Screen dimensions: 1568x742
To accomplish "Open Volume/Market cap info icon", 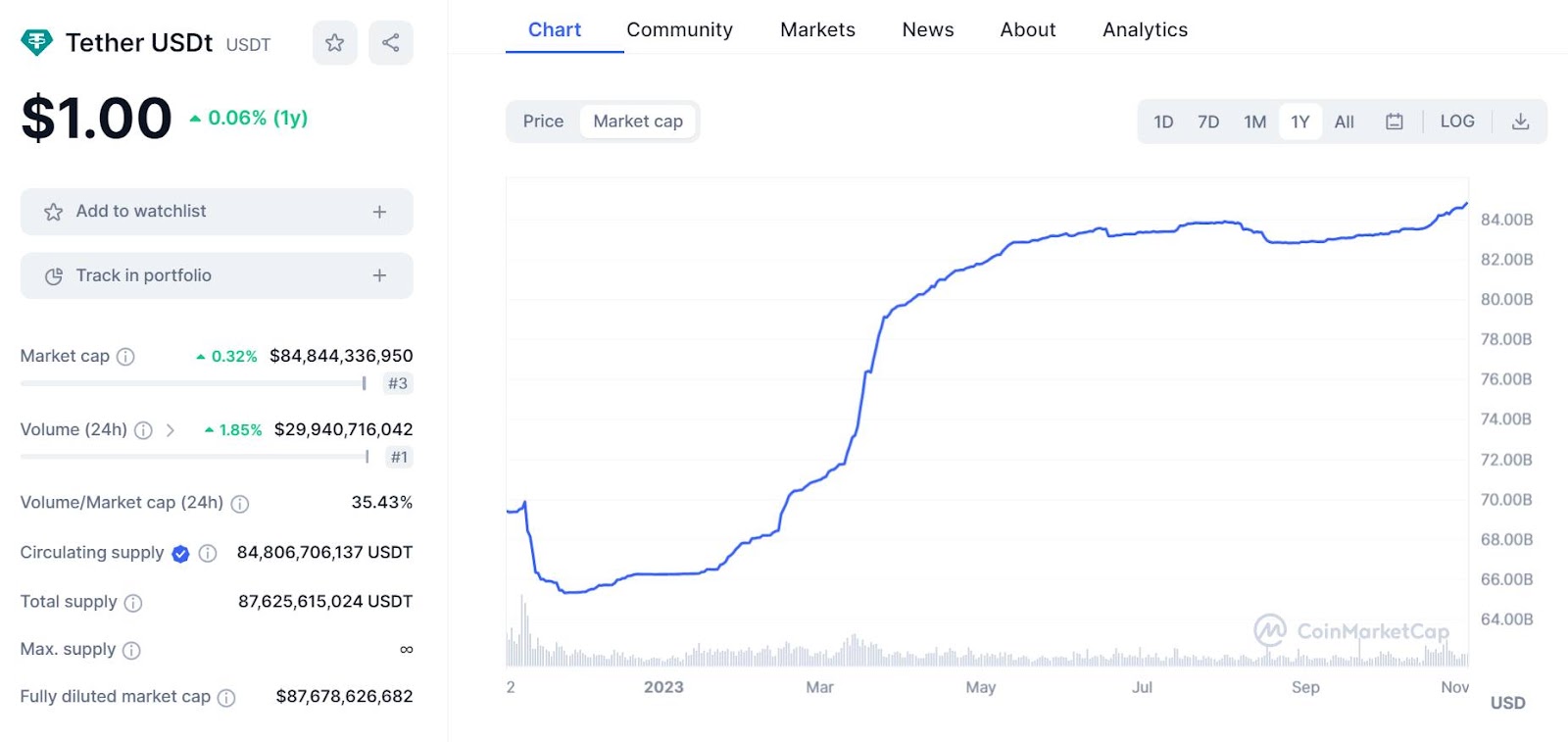I will click(x=240, y=504).
